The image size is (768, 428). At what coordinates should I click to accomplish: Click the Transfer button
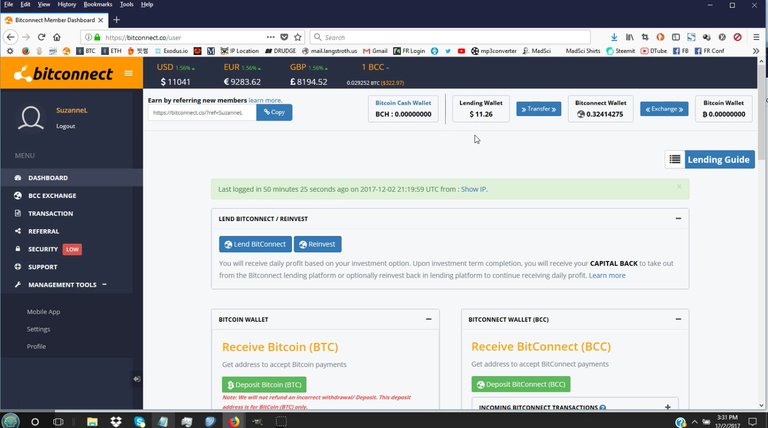pos(539,109)
